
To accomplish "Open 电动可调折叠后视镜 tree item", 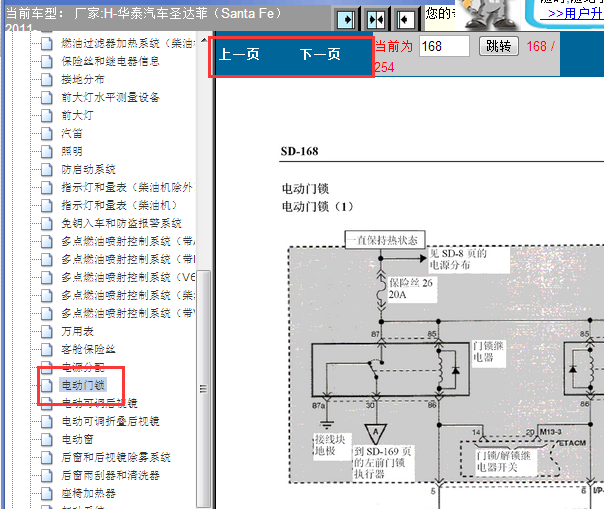I will pos(110,421).
